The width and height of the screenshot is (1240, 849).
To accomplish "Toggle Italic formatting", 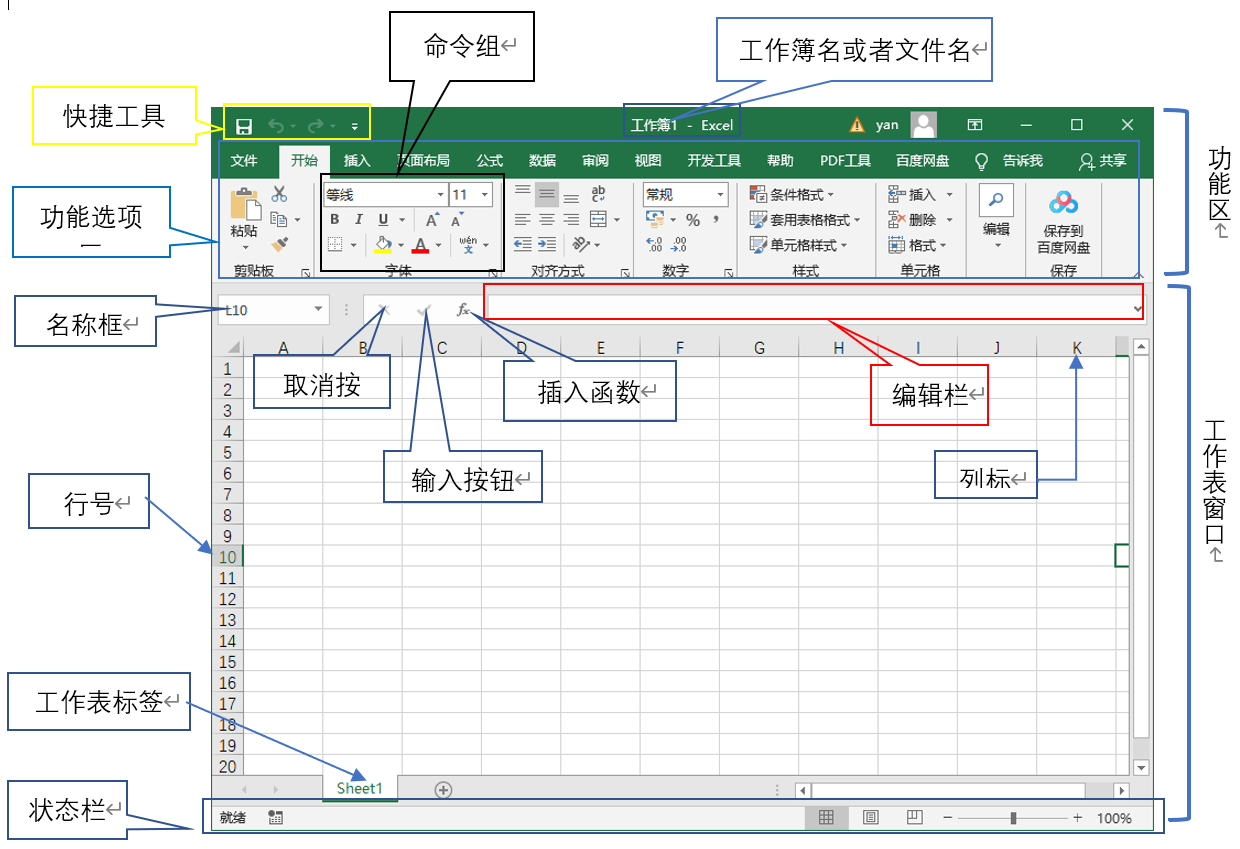I will click(x=358, y=220).
